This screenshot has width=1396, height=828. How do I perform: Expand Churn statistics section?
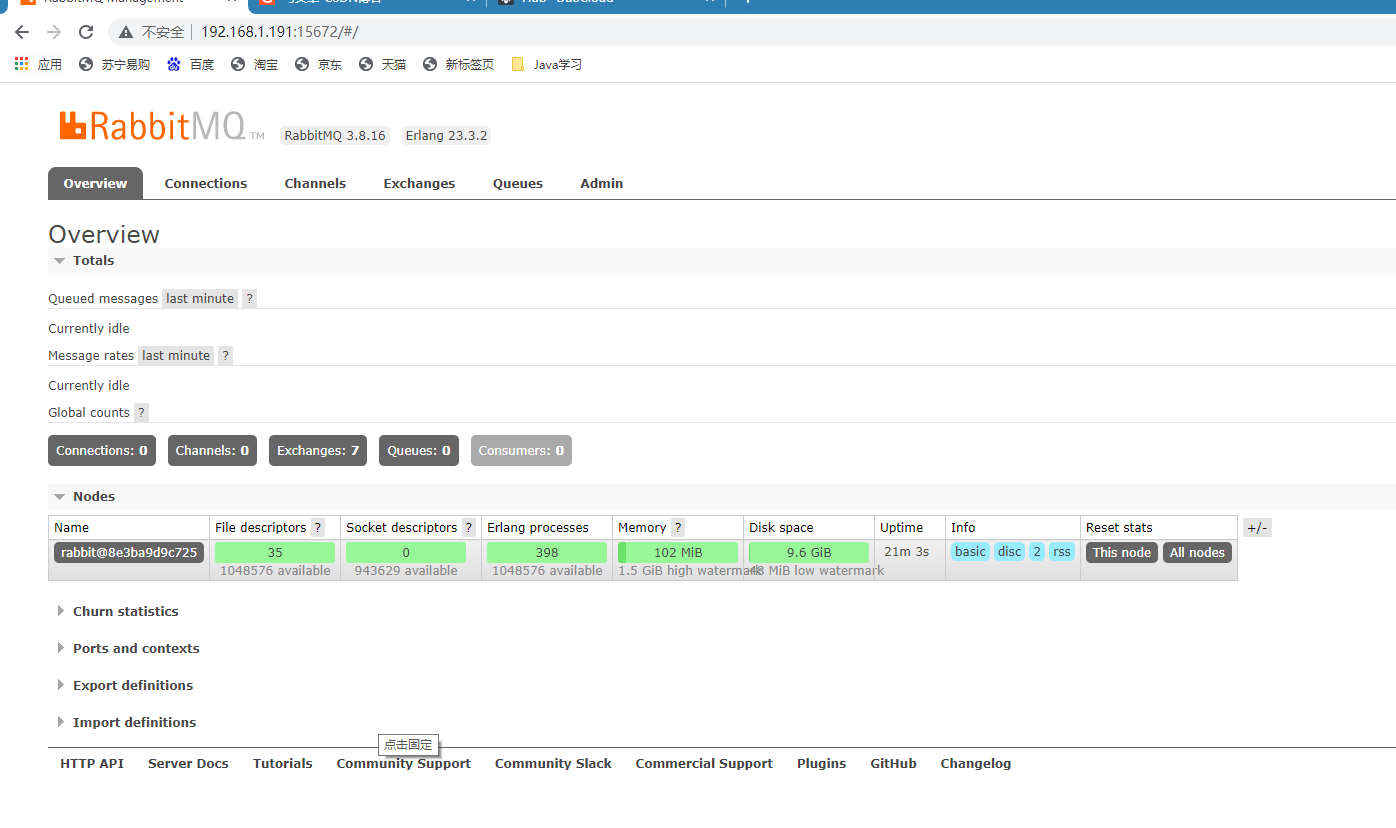117,611
